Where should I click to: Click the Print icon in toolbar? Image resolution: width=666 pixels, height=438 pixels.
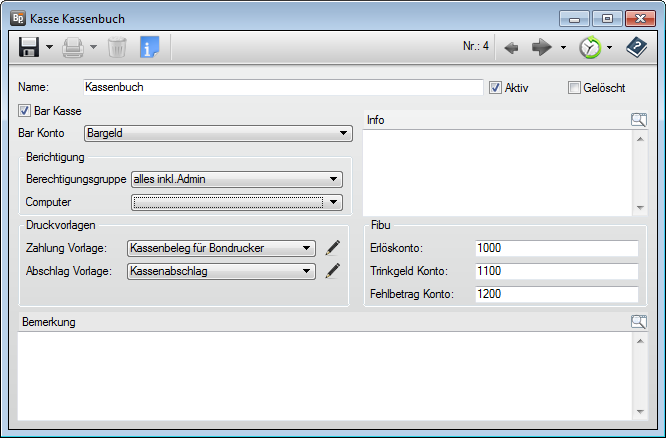coord(72,47)
